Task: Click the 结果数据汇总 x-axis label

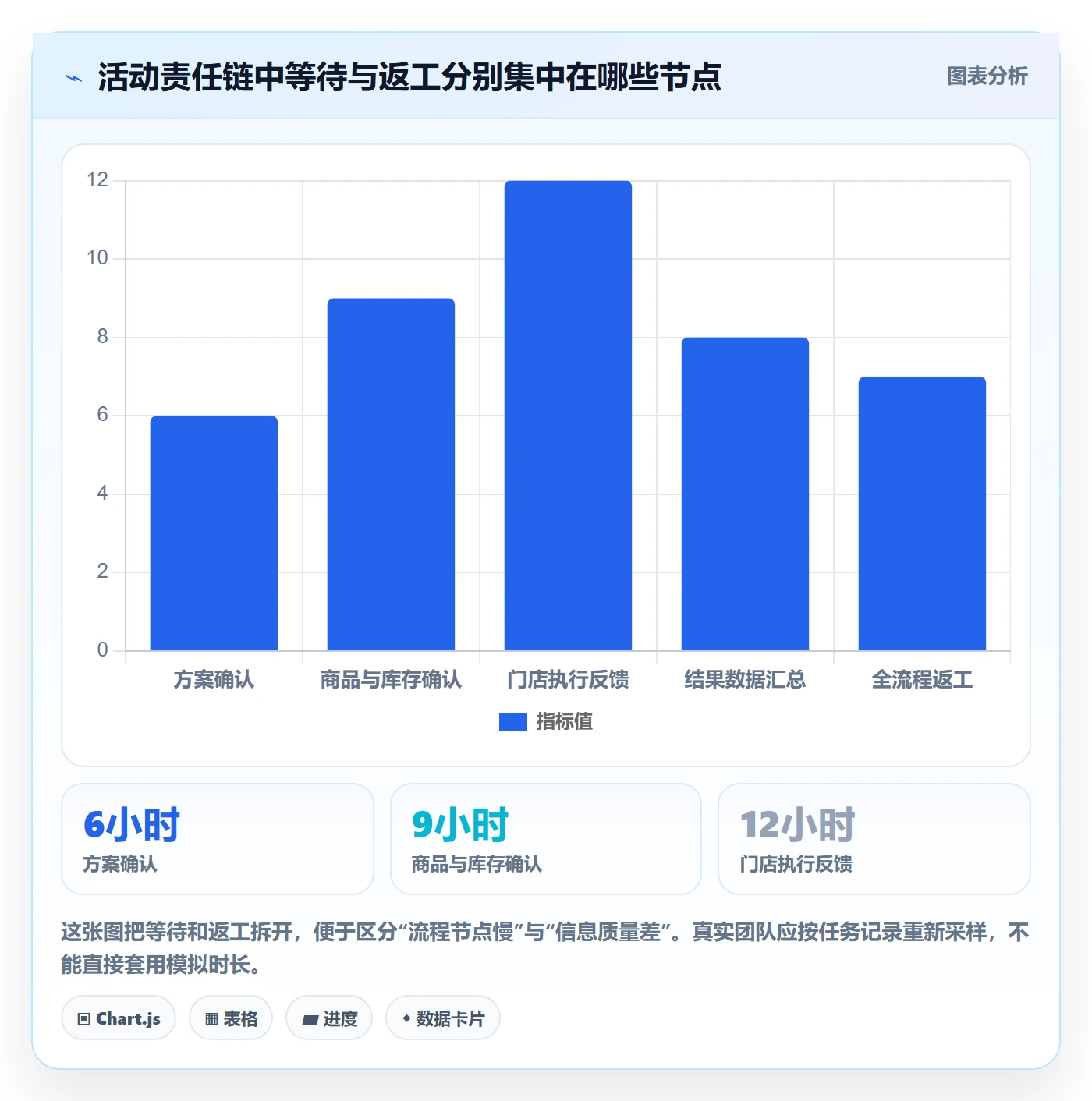Action: [745, 680]
